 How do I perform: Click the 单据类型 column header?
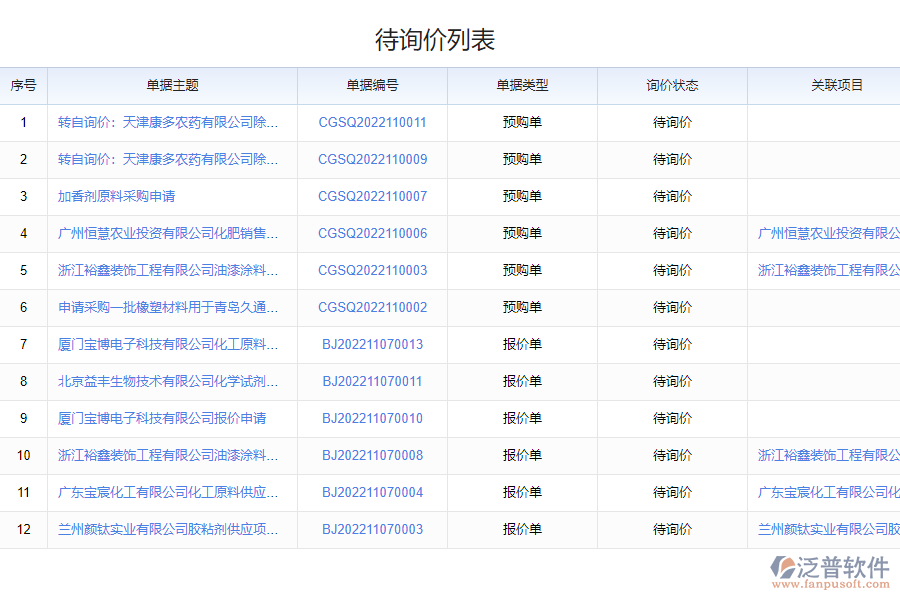[x=522, y=86]
